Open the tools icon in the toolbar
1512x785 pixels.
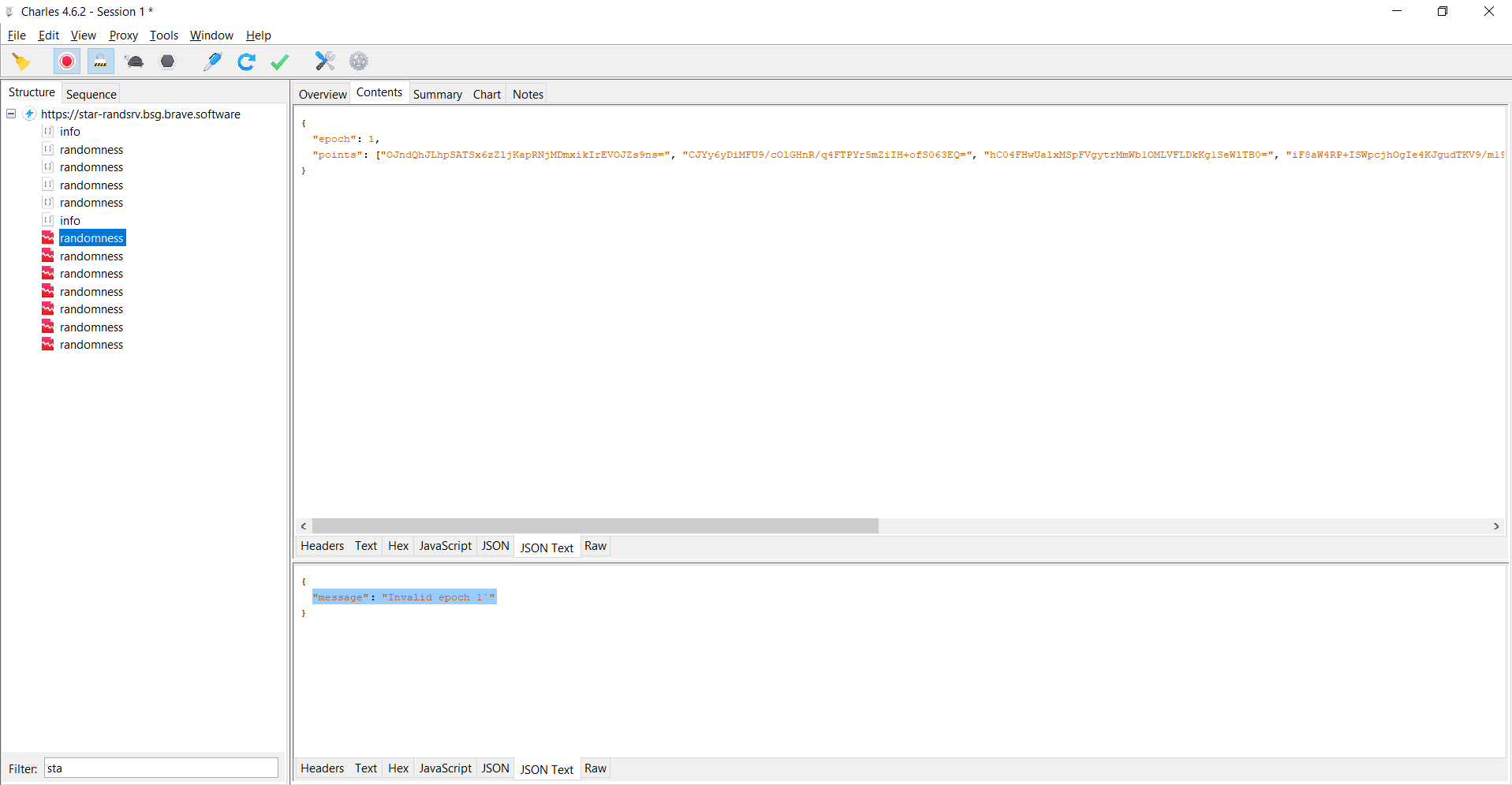pos(325,61)
